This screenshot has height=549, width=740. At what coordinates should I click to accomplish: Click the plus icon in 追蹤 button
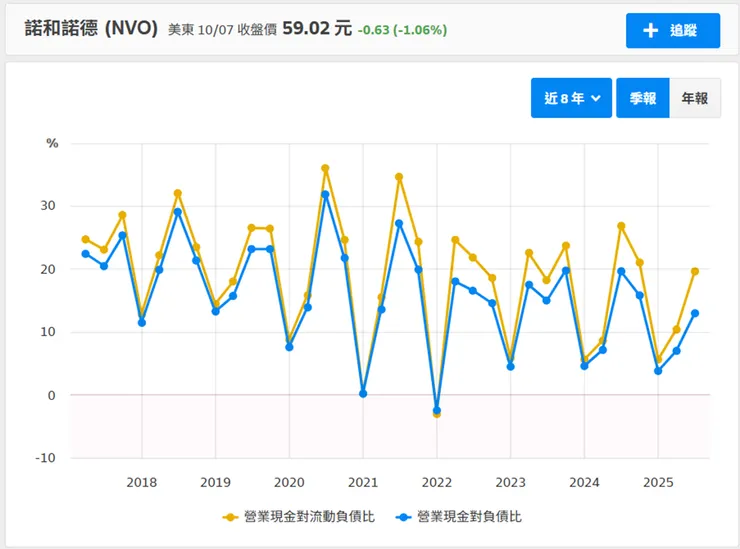coord(650,31)
